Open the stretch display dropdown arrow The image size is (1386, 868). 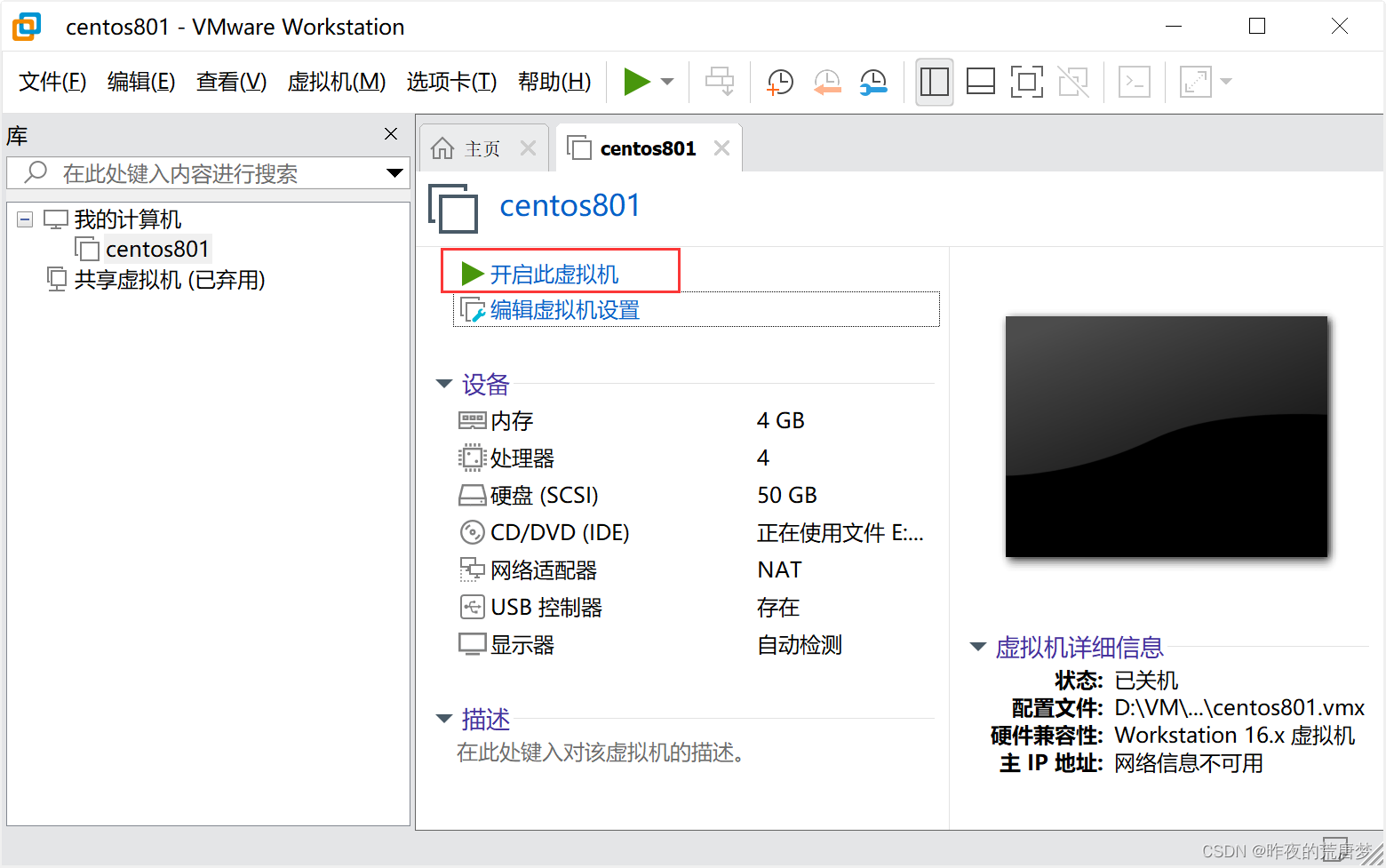tap(1226, 82)
